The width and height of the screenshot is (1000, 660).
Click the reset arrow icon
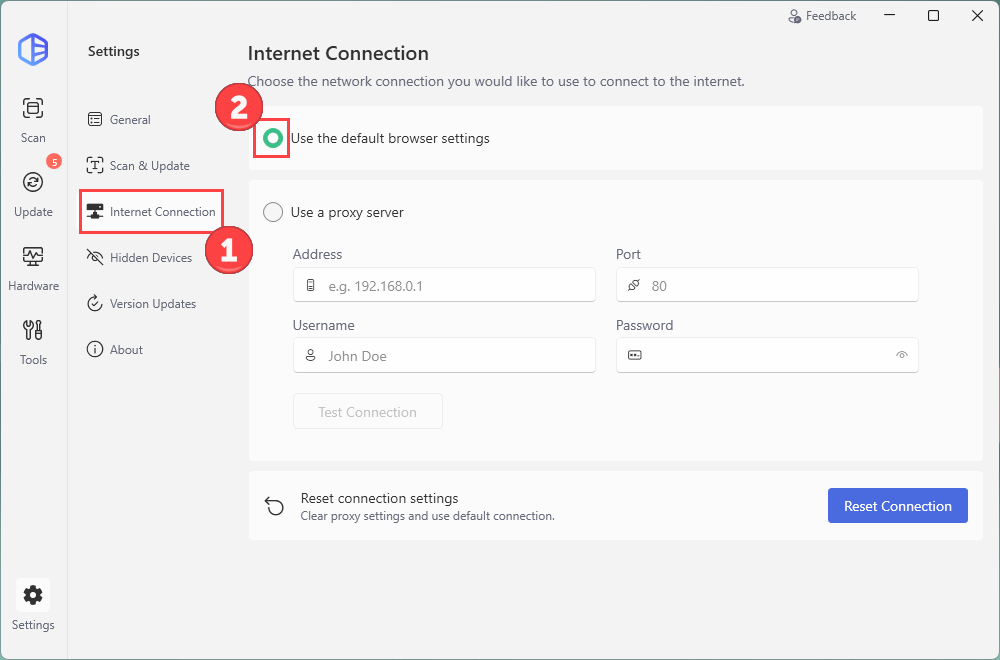click(x=274, y=506)
